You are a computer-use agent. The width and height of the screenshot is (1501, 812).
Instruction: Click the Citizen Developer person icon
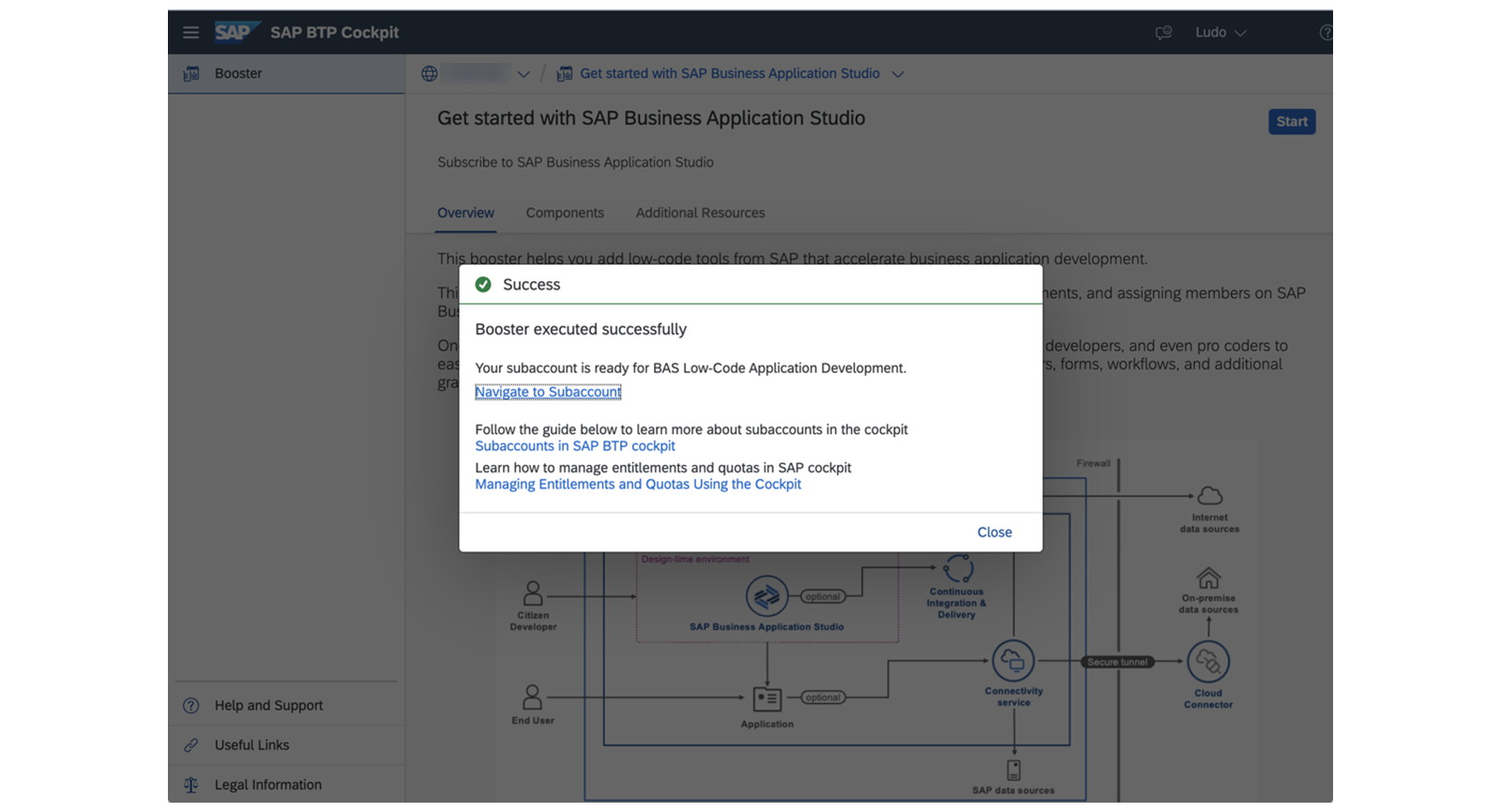coord(533,593)
